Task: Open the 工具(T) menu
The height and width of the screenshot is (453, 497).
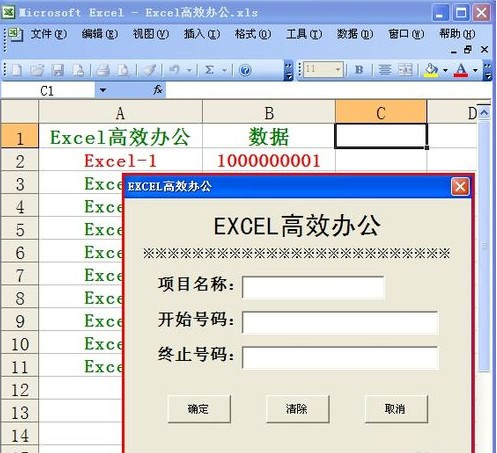Action: pos(304,34)
